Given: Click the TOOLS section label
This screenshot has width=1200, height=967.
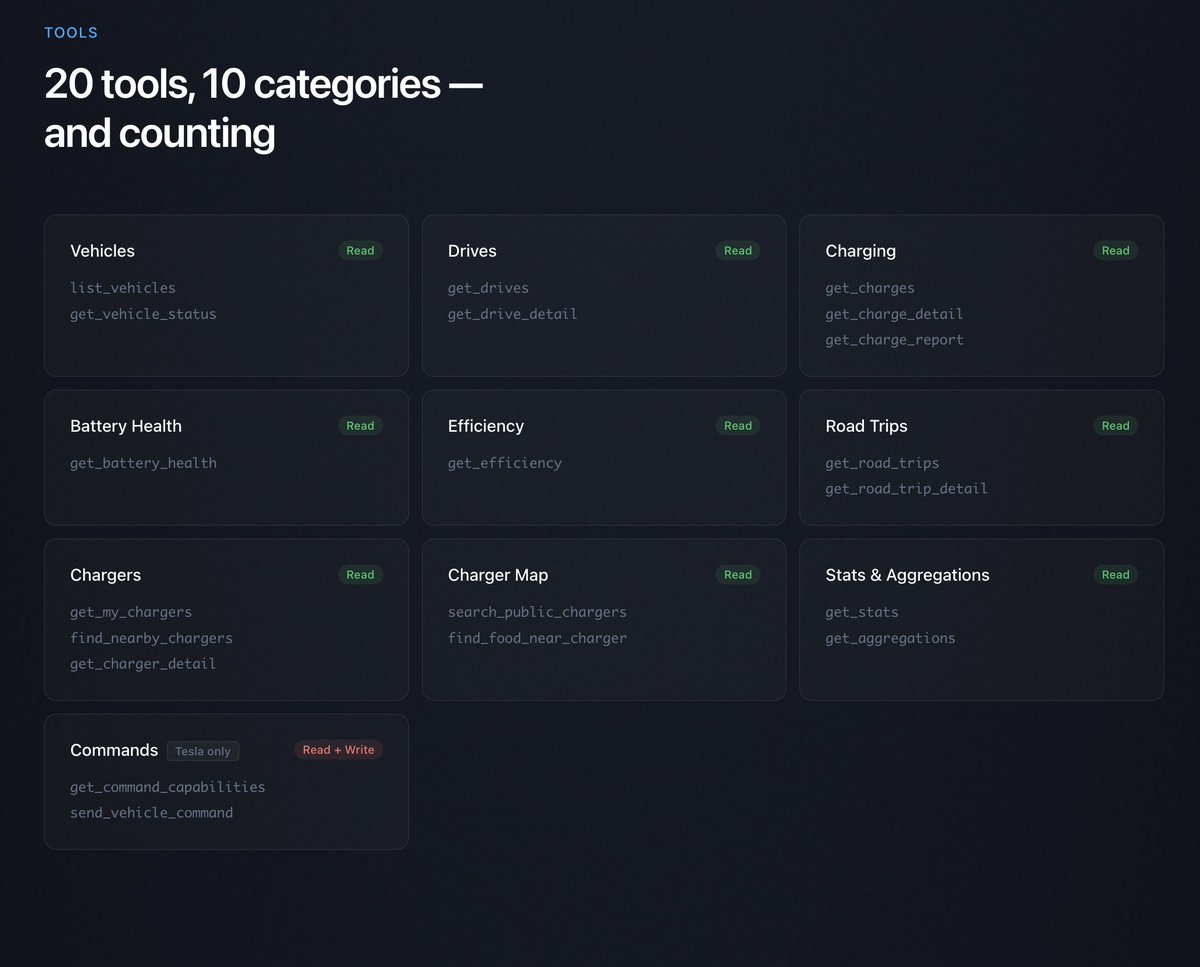Looking at the screenshot, I should (x=71, y=33).
